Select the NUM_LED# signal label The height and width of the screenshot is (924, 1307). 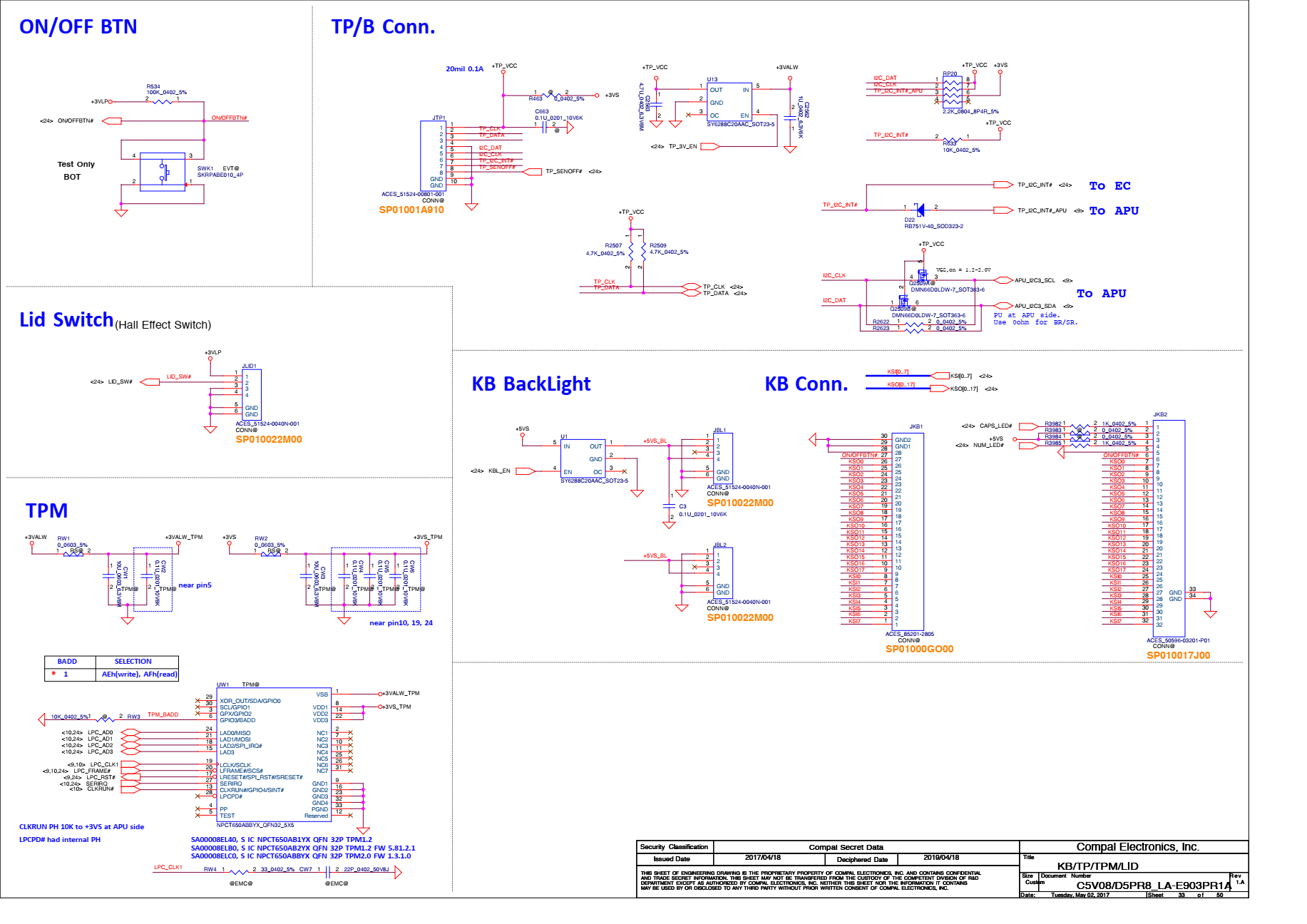tap(988, 446)
